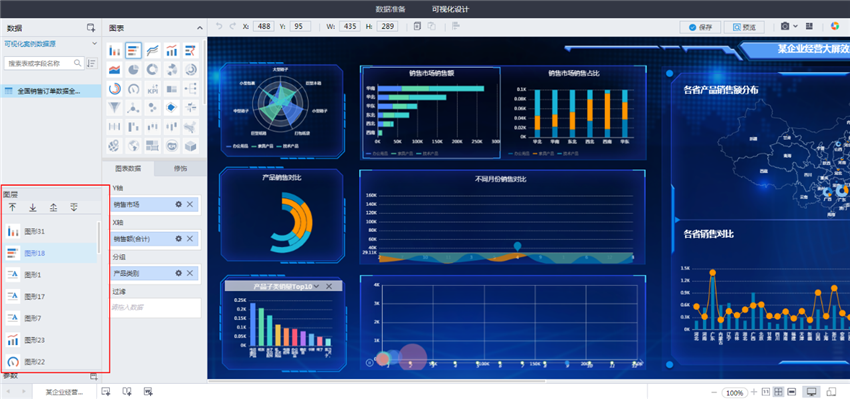The height and width of the screenshot is (399, 850).
Task: Select the rose chart type icon
Action: pyautogui.click(x=171, y=70)
